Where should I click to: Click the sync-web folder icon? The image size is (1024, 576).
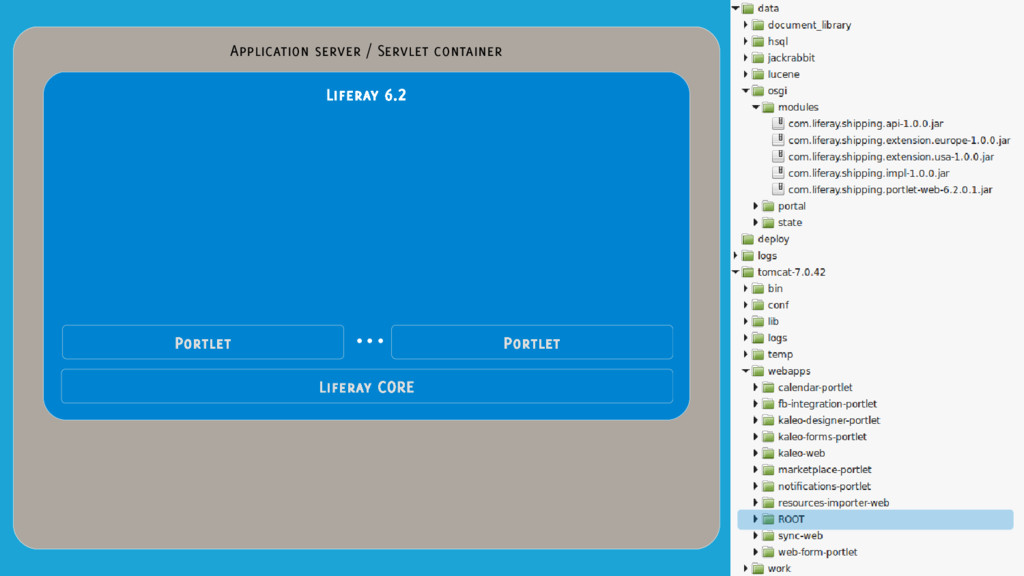pyautogui.click(x=769, y=536)
